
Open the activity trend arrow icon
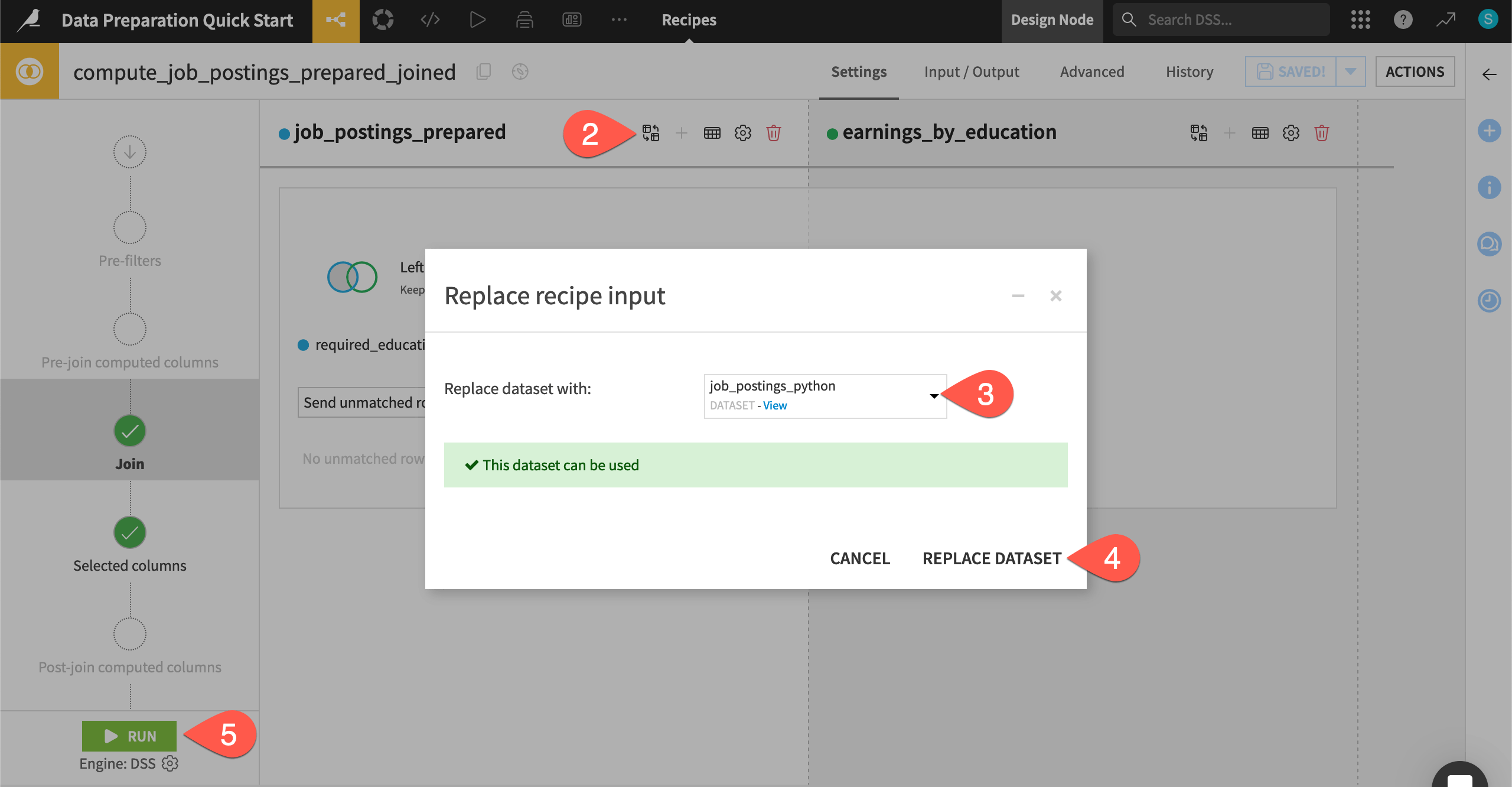[x=1445, y=20]
